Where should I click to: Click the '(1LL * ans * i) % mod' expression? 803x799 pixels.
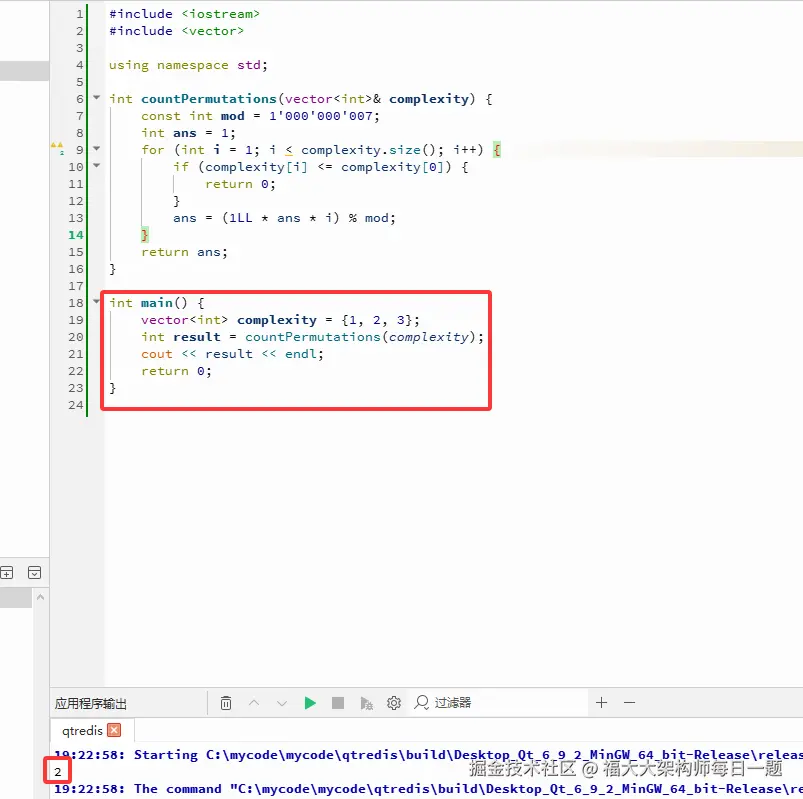pyautogui.click(x=305, y=218)
